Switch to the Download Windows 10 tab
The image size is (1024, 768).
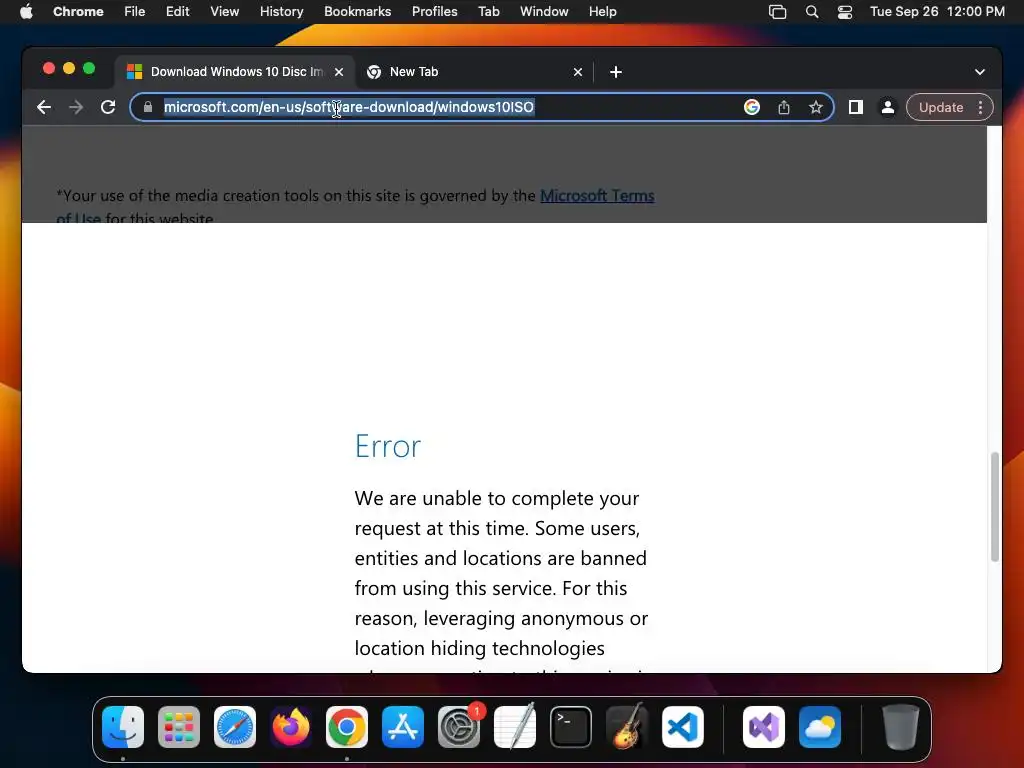click(x=236, y=72)
